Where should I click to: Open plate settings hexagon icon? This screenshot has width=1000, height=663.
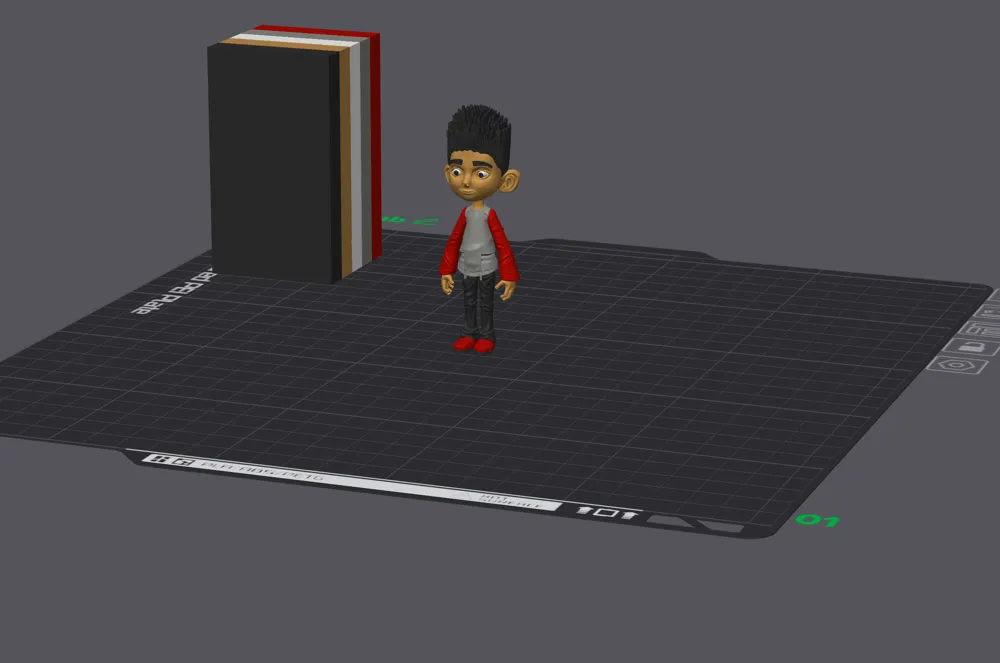[x=957, y=365]
